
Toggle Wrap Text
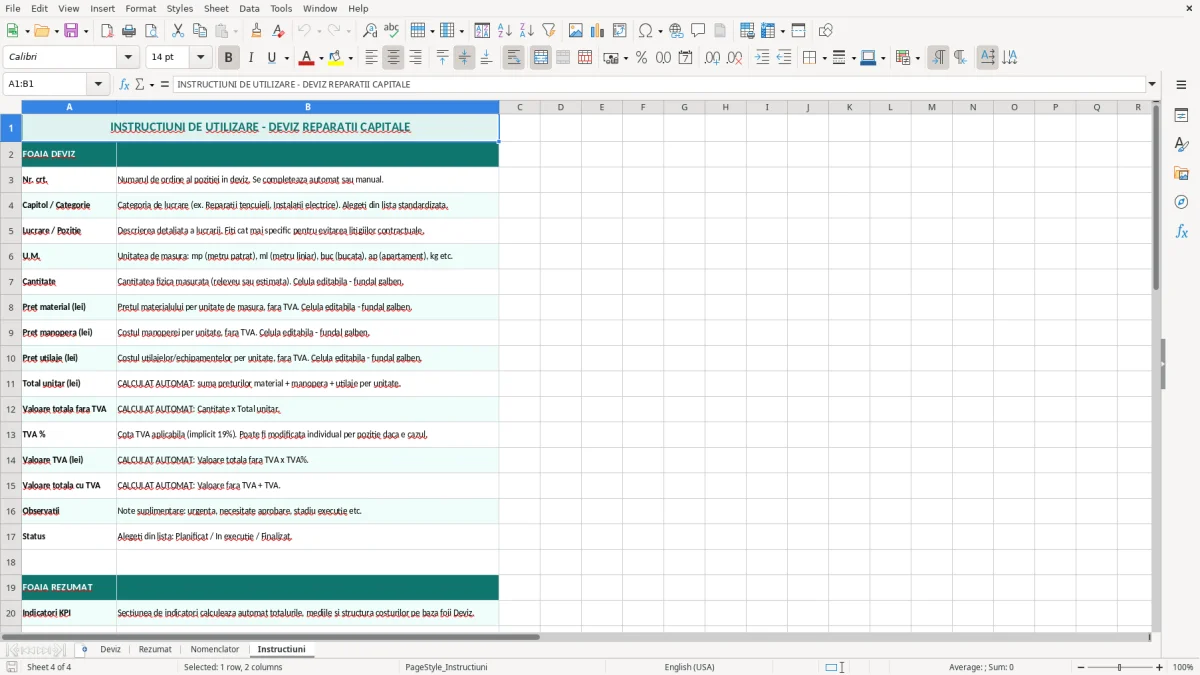(x=514, y=58)
